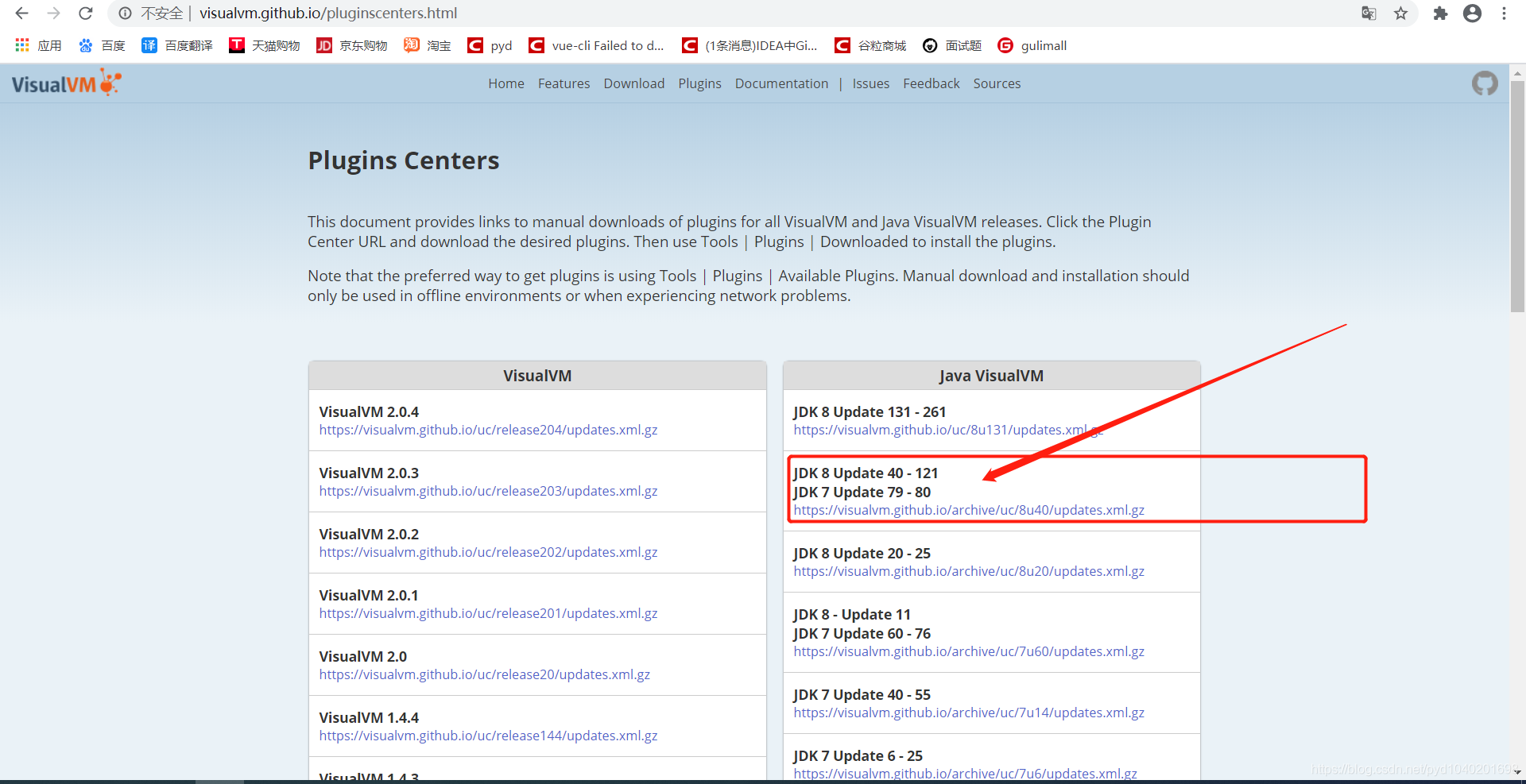Open the archive 8u40 updates.xml.gz link

click(x=969, y=510)
